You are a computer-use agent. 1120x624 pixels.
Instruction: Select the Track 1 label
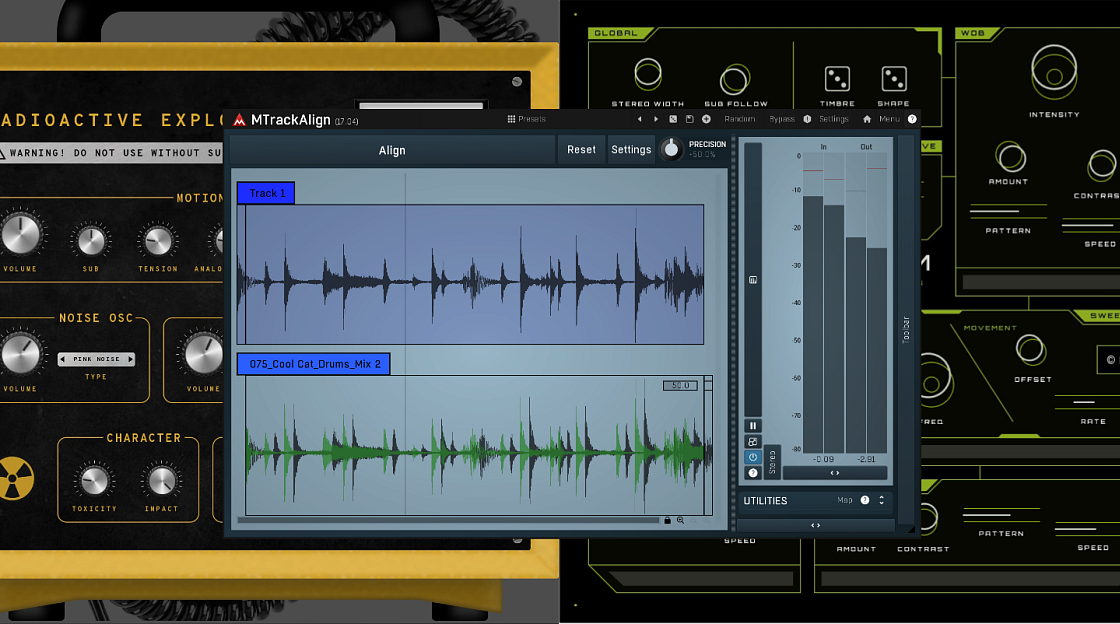[266, 193]
